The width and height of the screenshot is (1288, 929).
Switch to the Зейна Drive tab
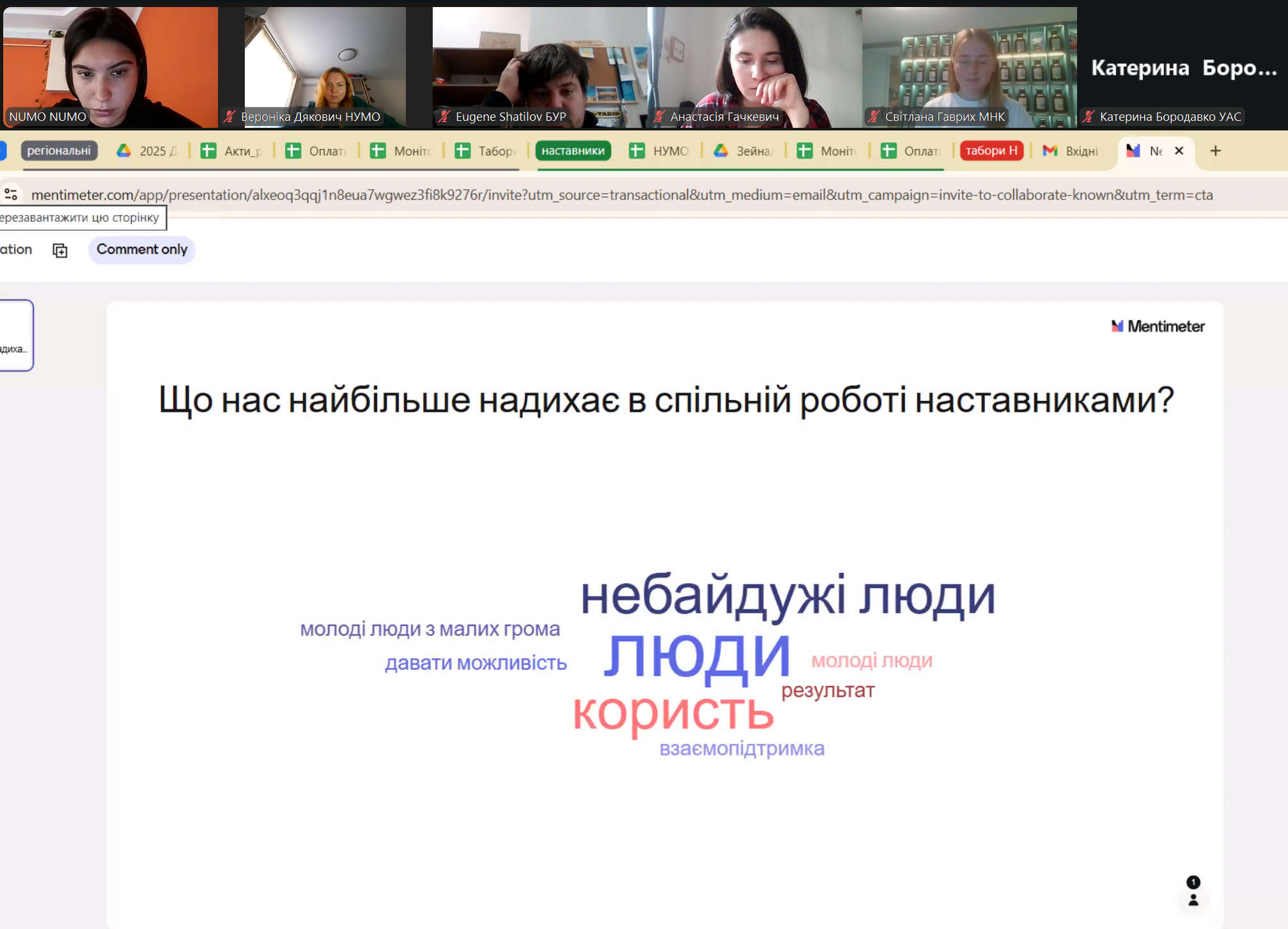click(744, 151)
